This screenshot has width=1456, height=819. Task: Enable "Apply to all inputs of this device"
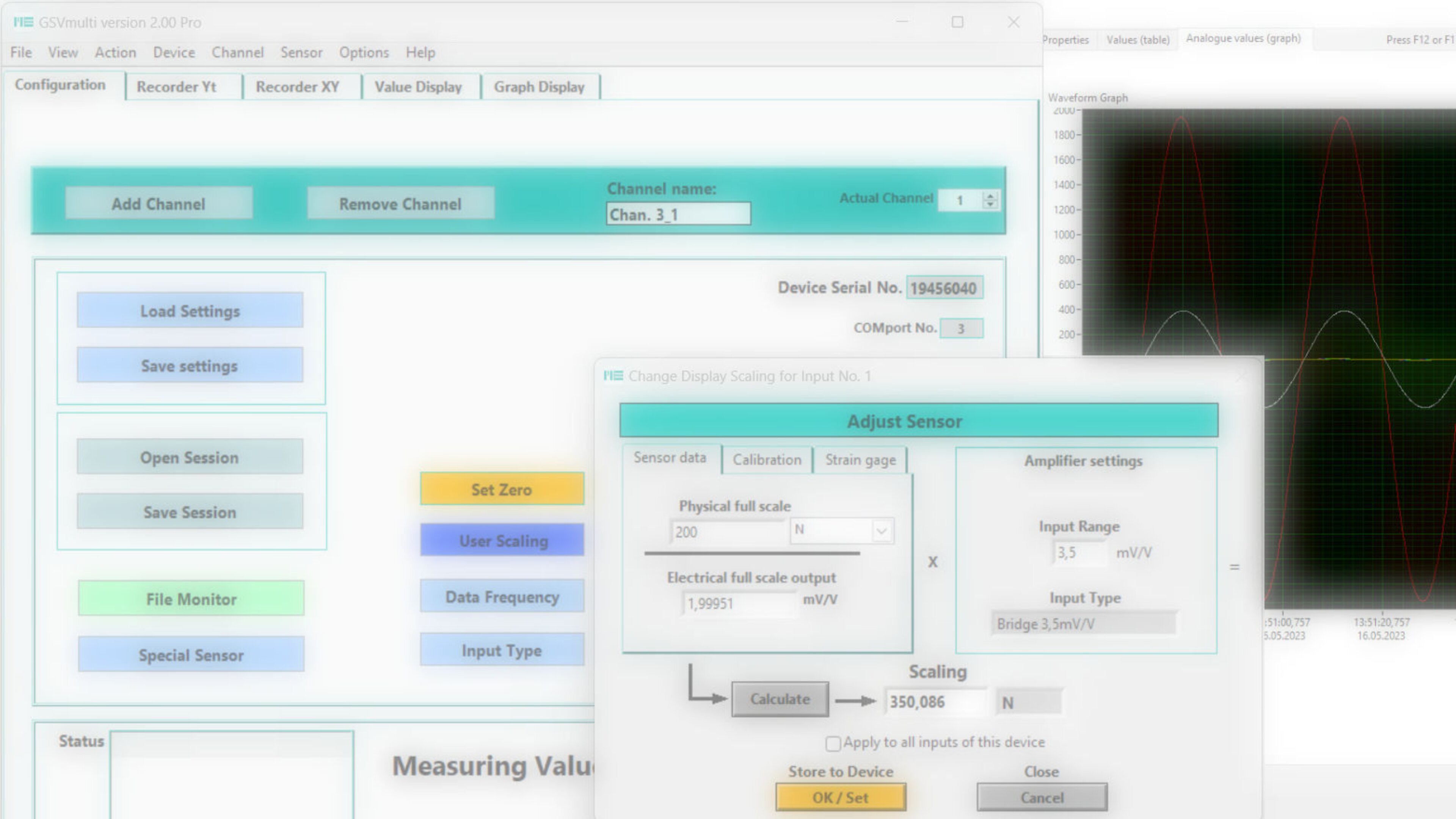(833, 743)
